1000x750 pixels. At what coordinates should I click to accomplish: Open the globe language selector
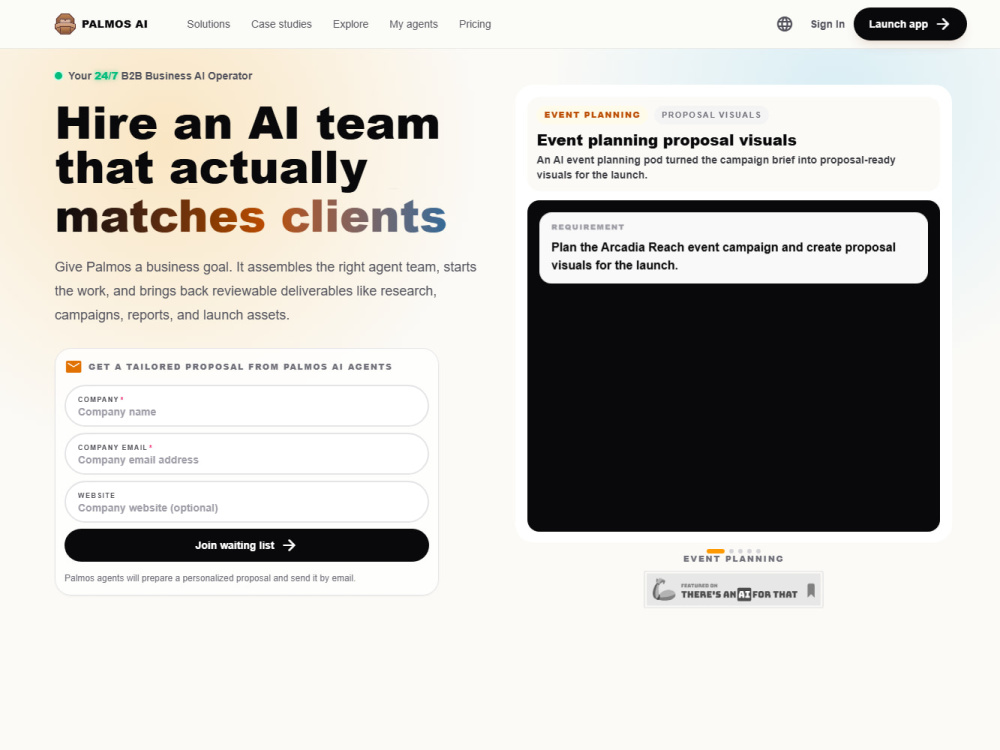[784, 24]
